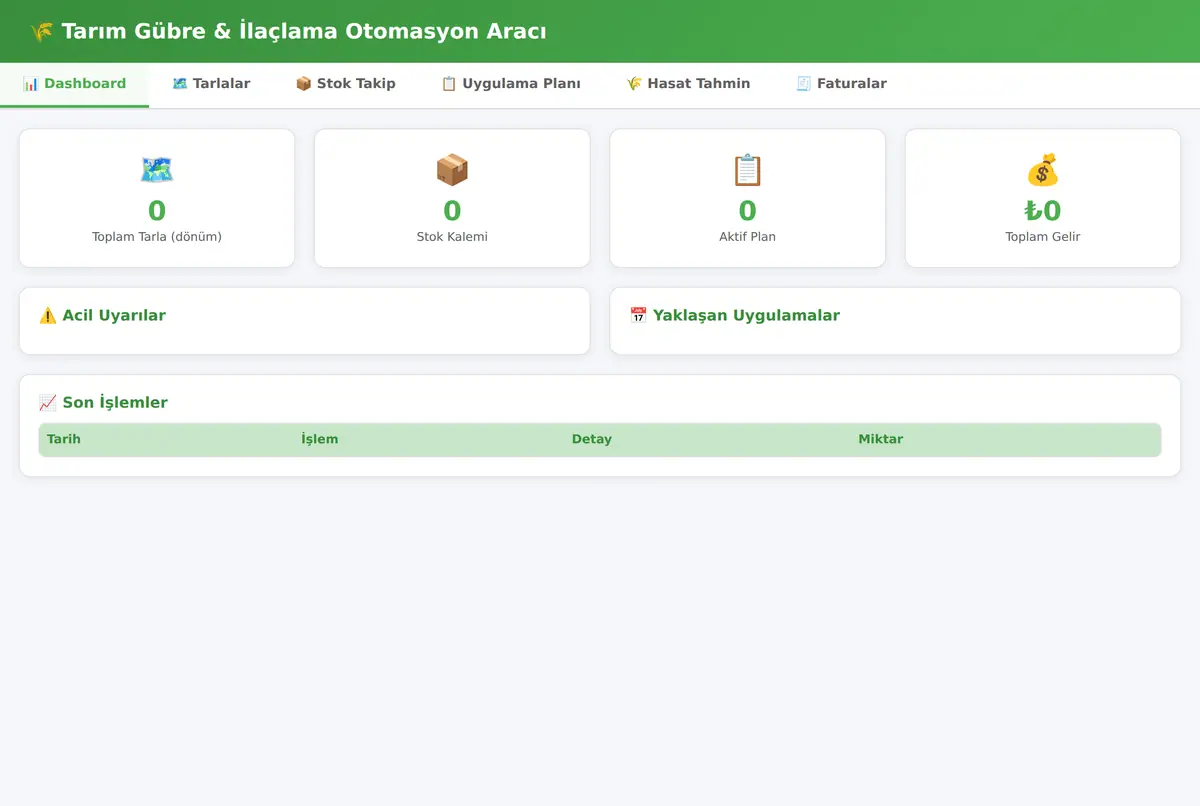1200x806 pixels.
Task: Click the warning icon beside Acil Uyarılar
Action: click(x=48, y=316)
